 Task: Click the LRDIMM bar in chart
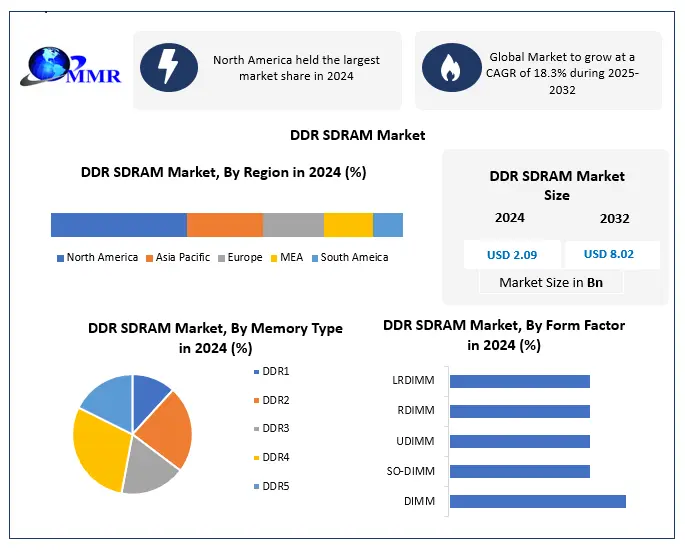tap(519, 381)
